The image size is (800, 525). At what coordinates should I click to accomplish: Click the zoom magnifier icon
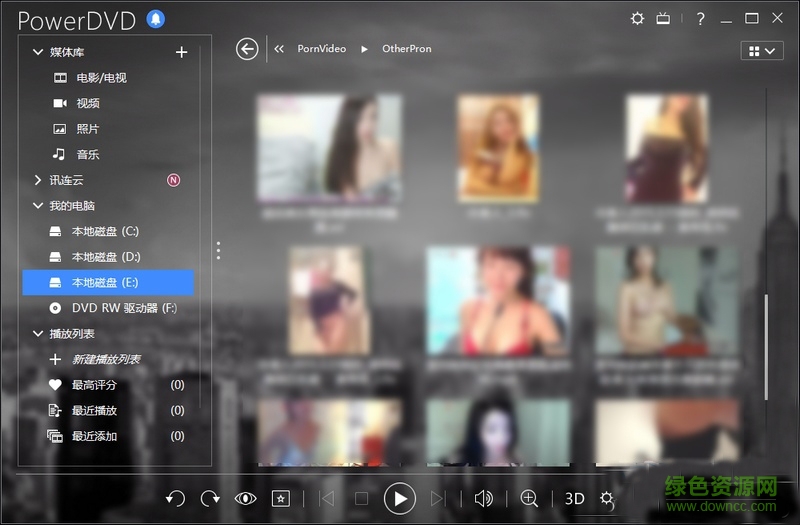[529, 498]
